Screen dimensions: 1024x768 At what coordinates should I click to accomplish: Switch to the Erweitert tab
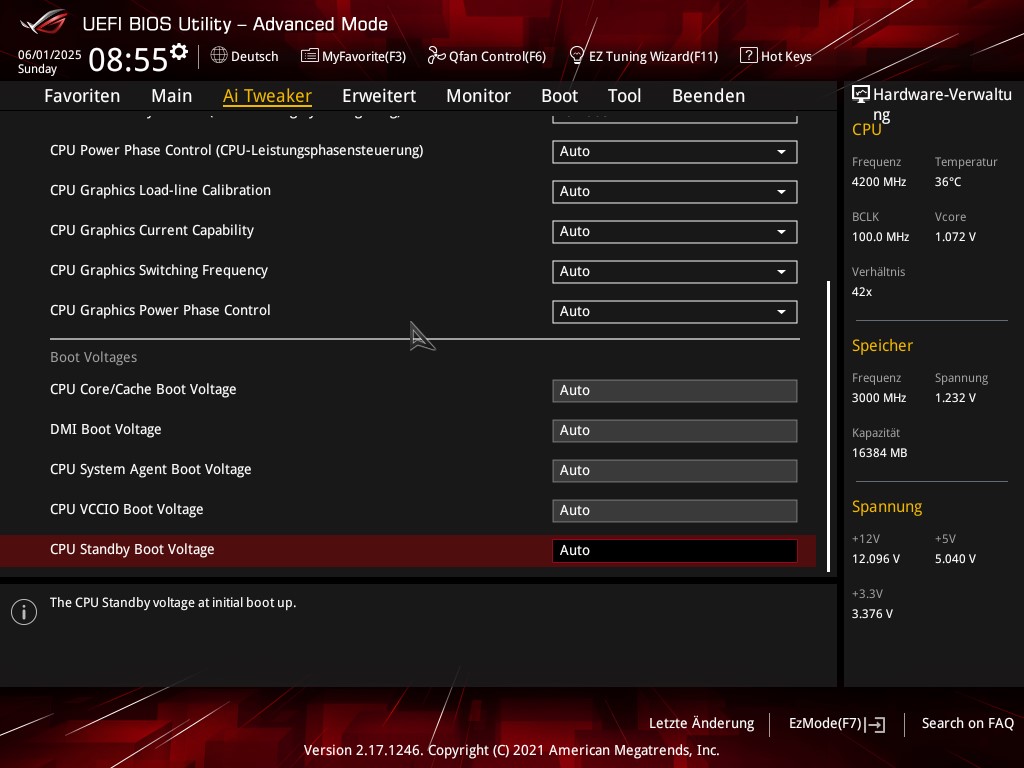[378, 96]
